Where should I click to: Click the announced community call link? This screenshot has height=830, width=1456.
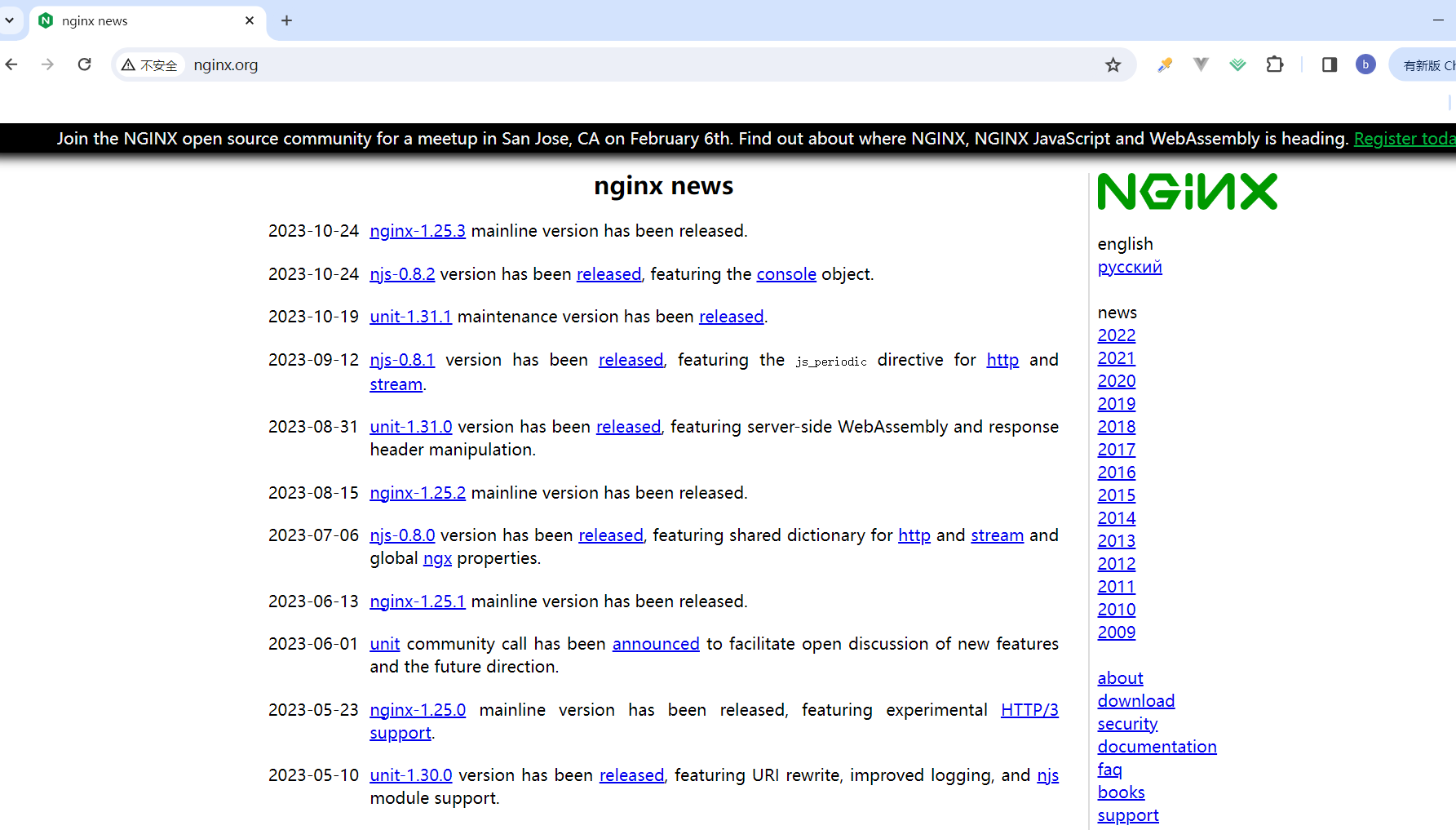656,644
